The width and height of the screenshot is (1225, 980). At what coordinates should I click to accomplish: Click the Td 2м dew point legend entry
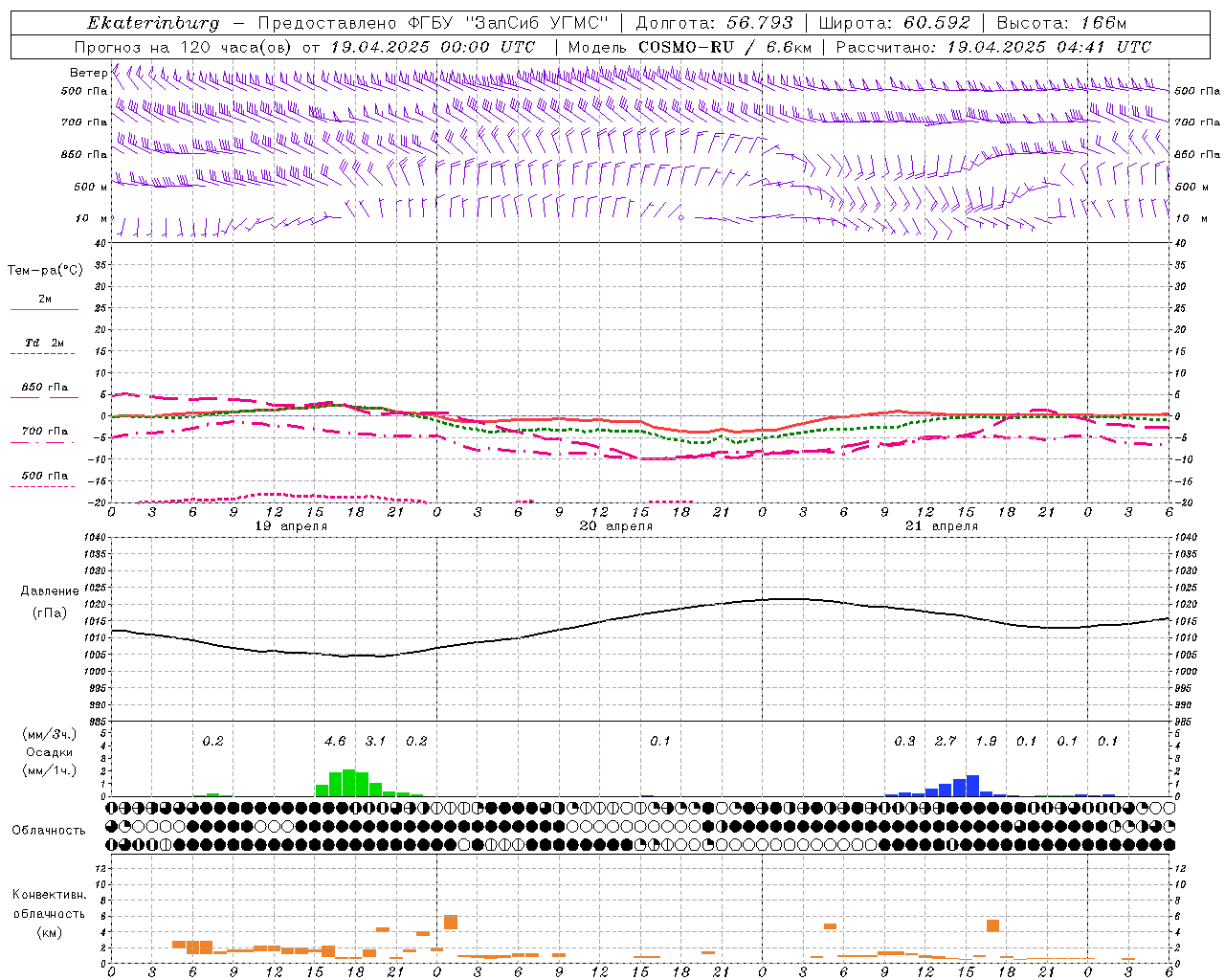pyautogui.click(x=44, y=343)
